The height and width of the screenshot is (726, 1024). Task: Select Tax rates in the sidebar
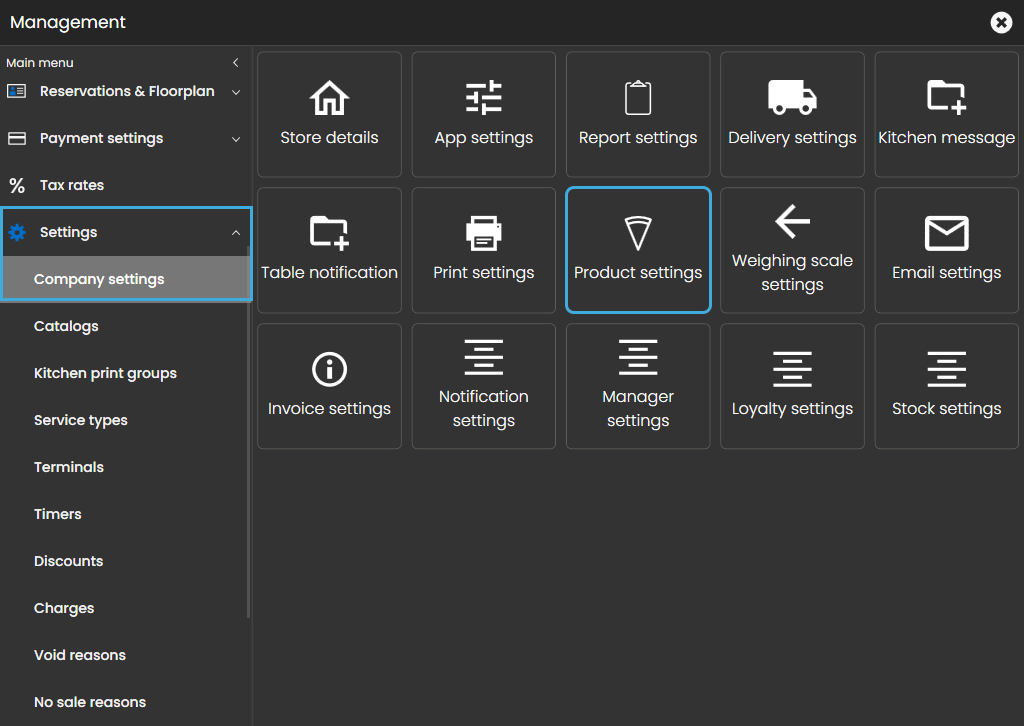[x=72, y=185]
